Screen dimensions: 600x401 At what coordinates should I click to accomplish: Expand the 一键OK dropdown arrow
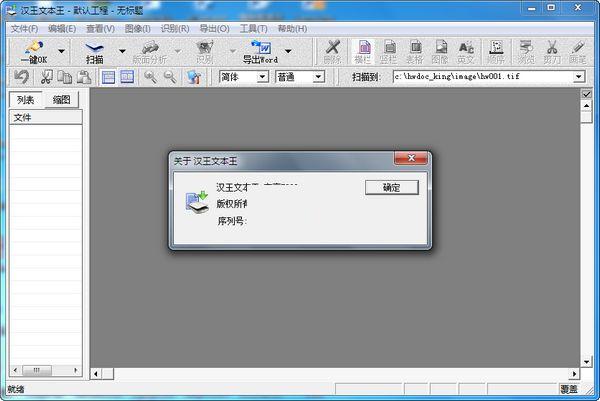61,51
